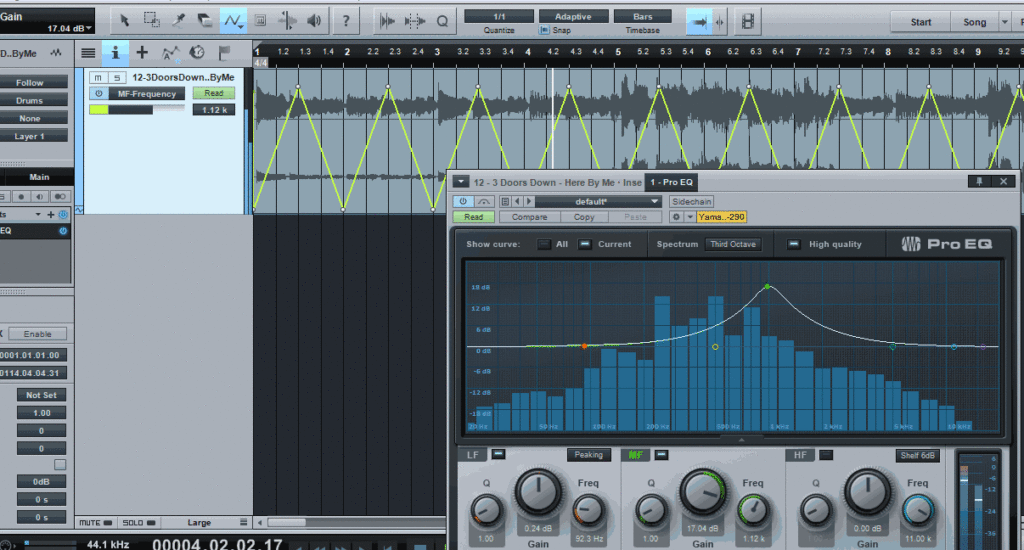1024x550 pixels.
Task: Select the Mute tool in toolbar
Action: 260,21
